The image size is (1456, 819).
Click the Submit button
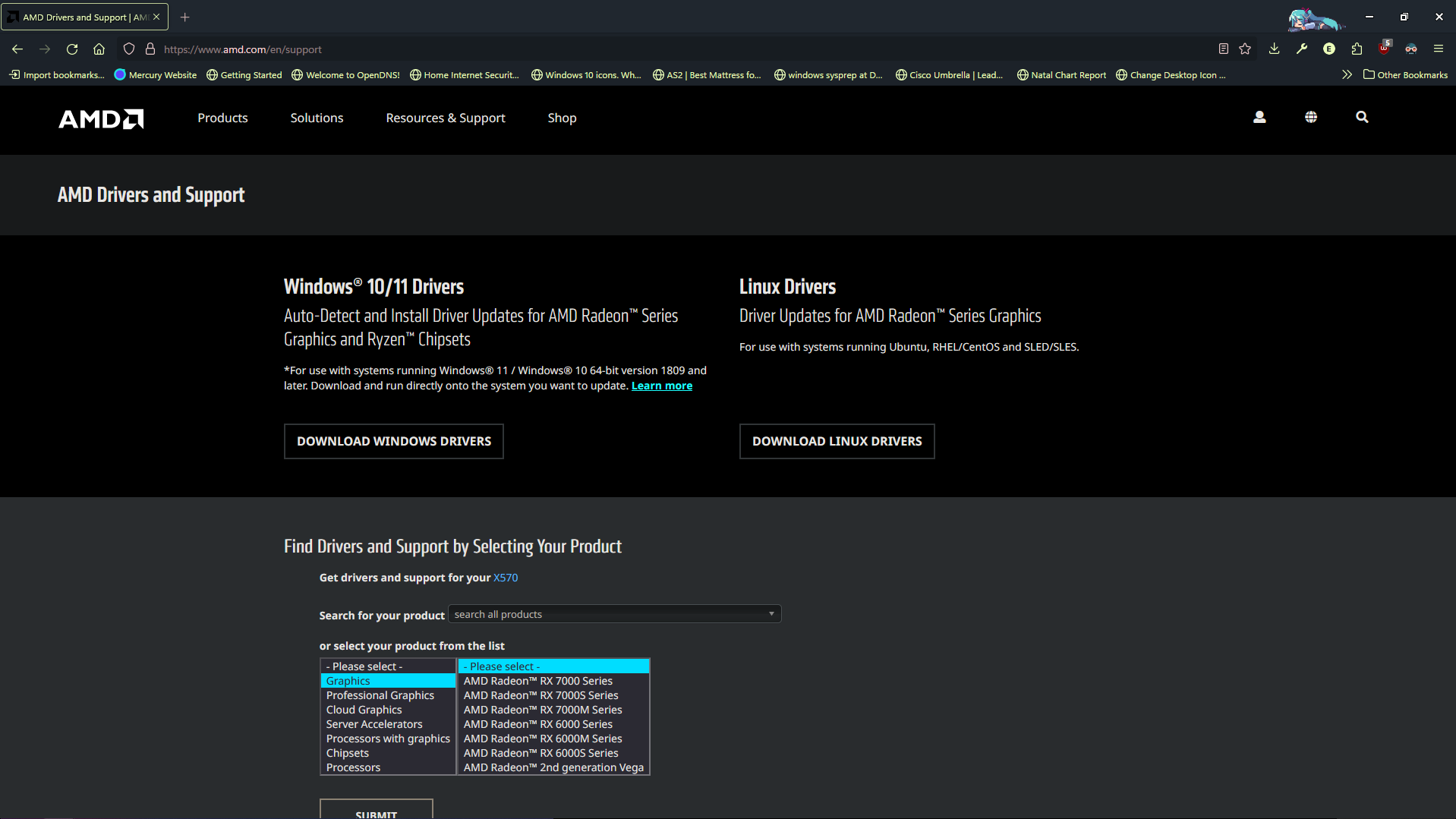[377, 809]
